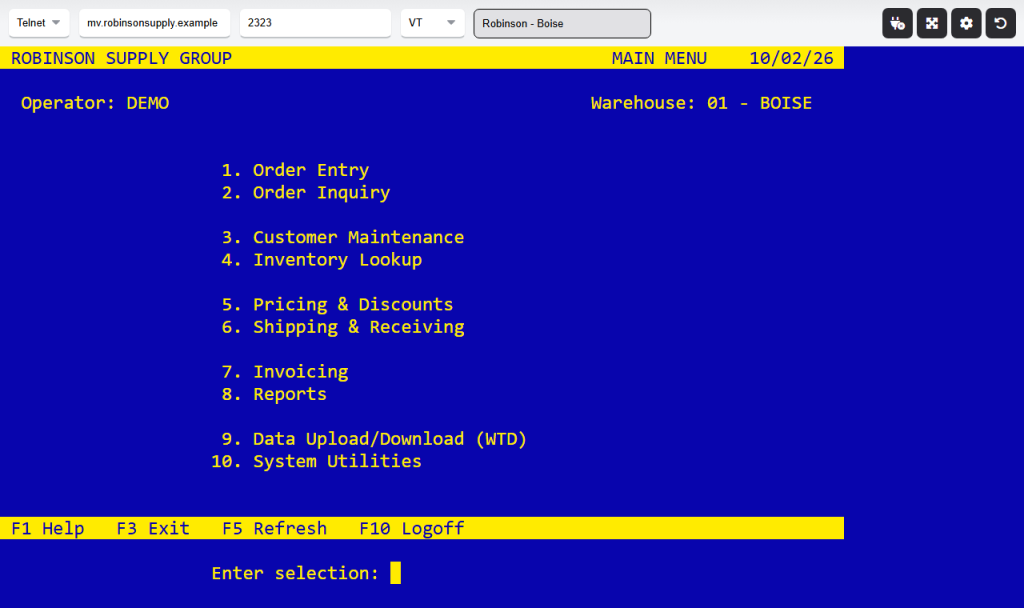Click the date 10/02/26 in header
1024x608 pixels.
(791, 58)
